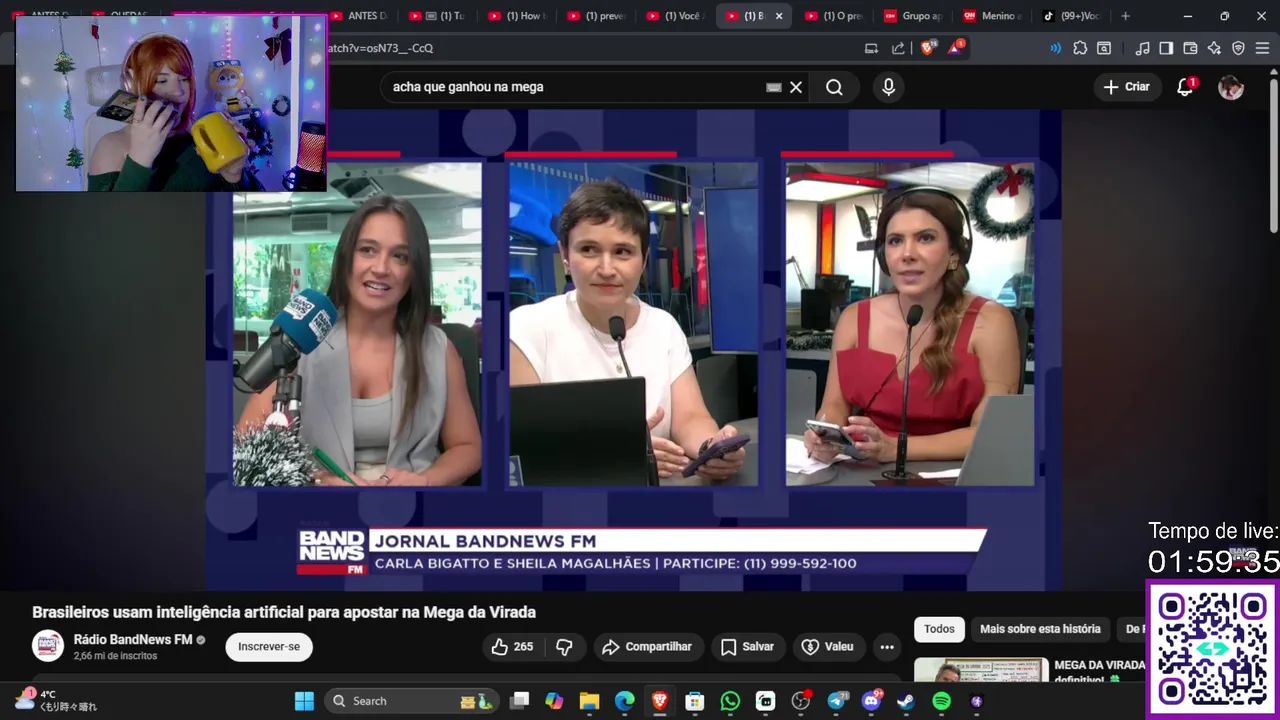Open the browser share icon

(x=898, y=48)
